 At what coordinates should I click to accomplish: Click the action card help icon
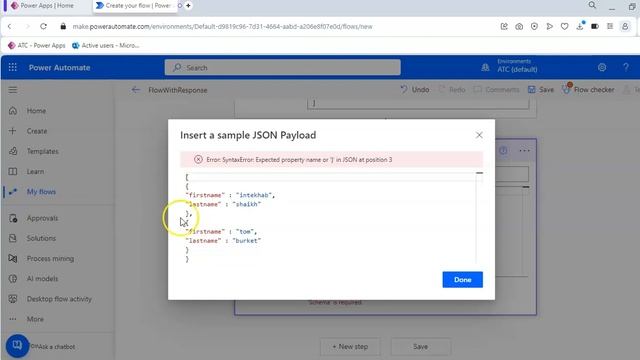pos(503,151)
